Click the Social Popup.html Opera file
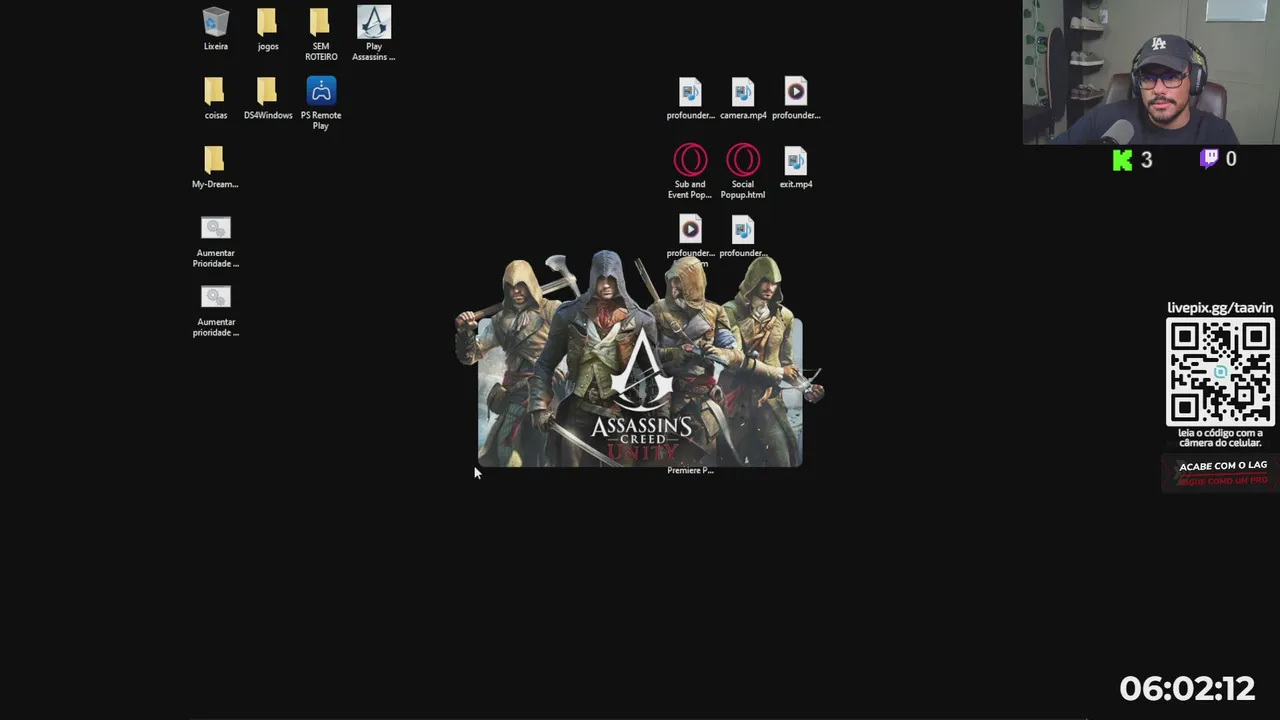 pyautogui.click(x=743, y=172)
